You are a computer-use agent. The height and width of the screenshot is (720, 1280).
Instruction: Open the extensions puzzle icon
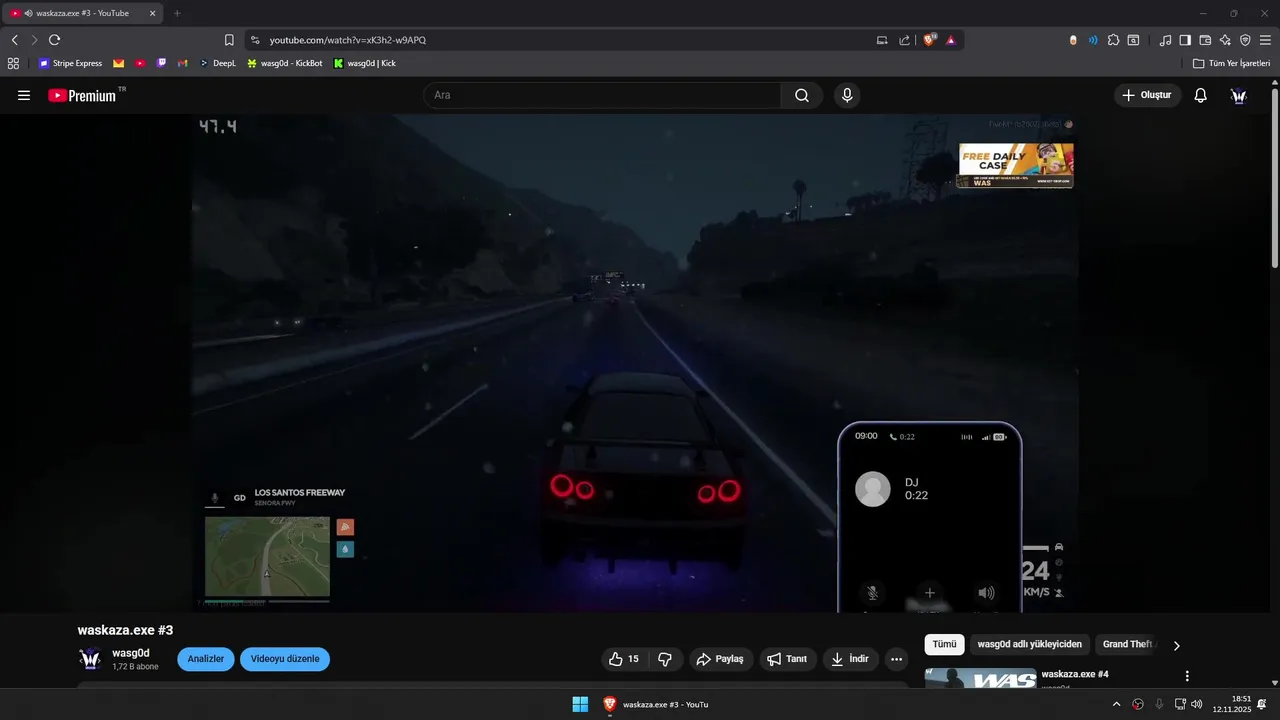[1113, 40]
